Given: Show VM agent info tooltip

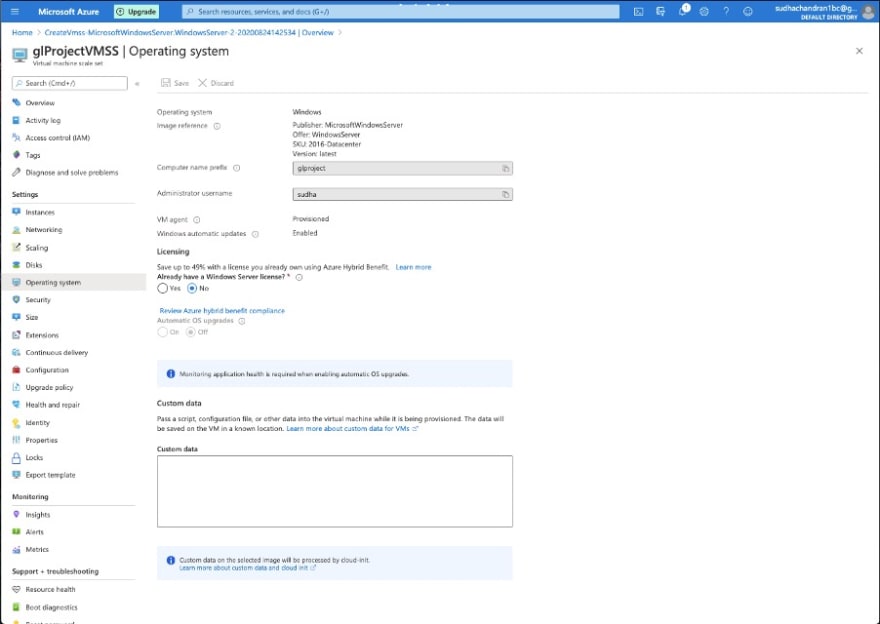Looking at the screenshot, I should coord(197,220).
